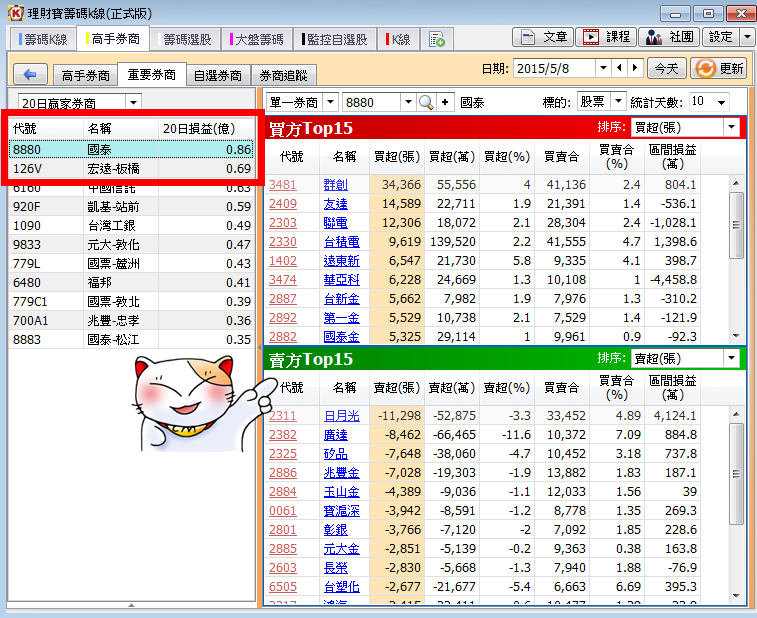Click the next date arrow

(635, 68)
